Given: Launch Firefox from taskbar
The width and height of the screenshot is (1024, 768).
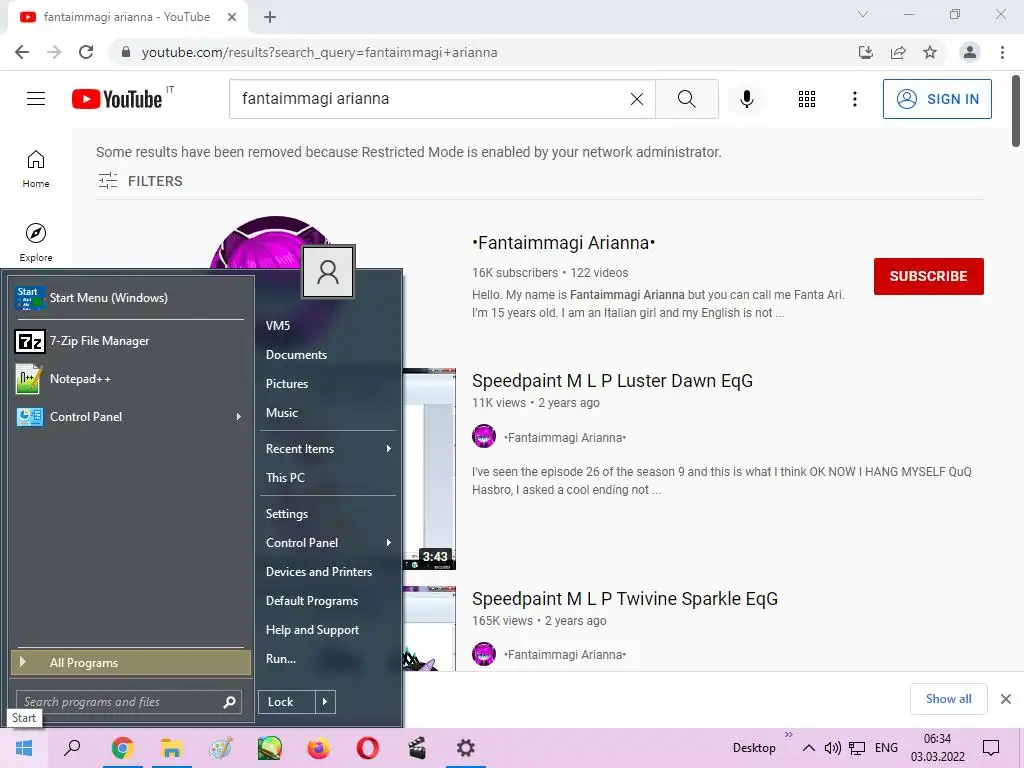Looking at the screenshot, I should point(318,748).
